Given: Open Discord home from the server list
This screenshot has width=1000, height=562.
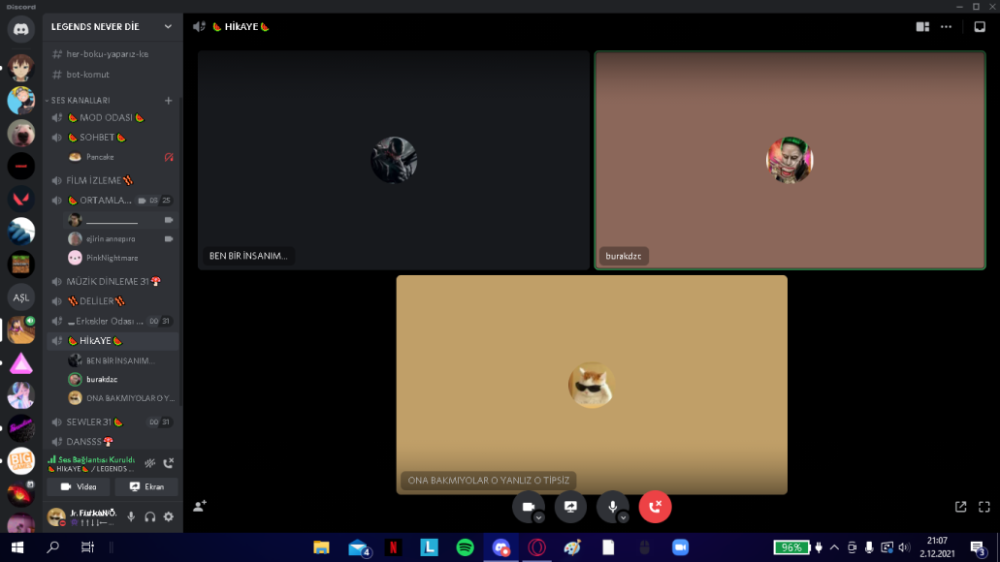Looking at the screenshot, I should click(x=21, y=29).
